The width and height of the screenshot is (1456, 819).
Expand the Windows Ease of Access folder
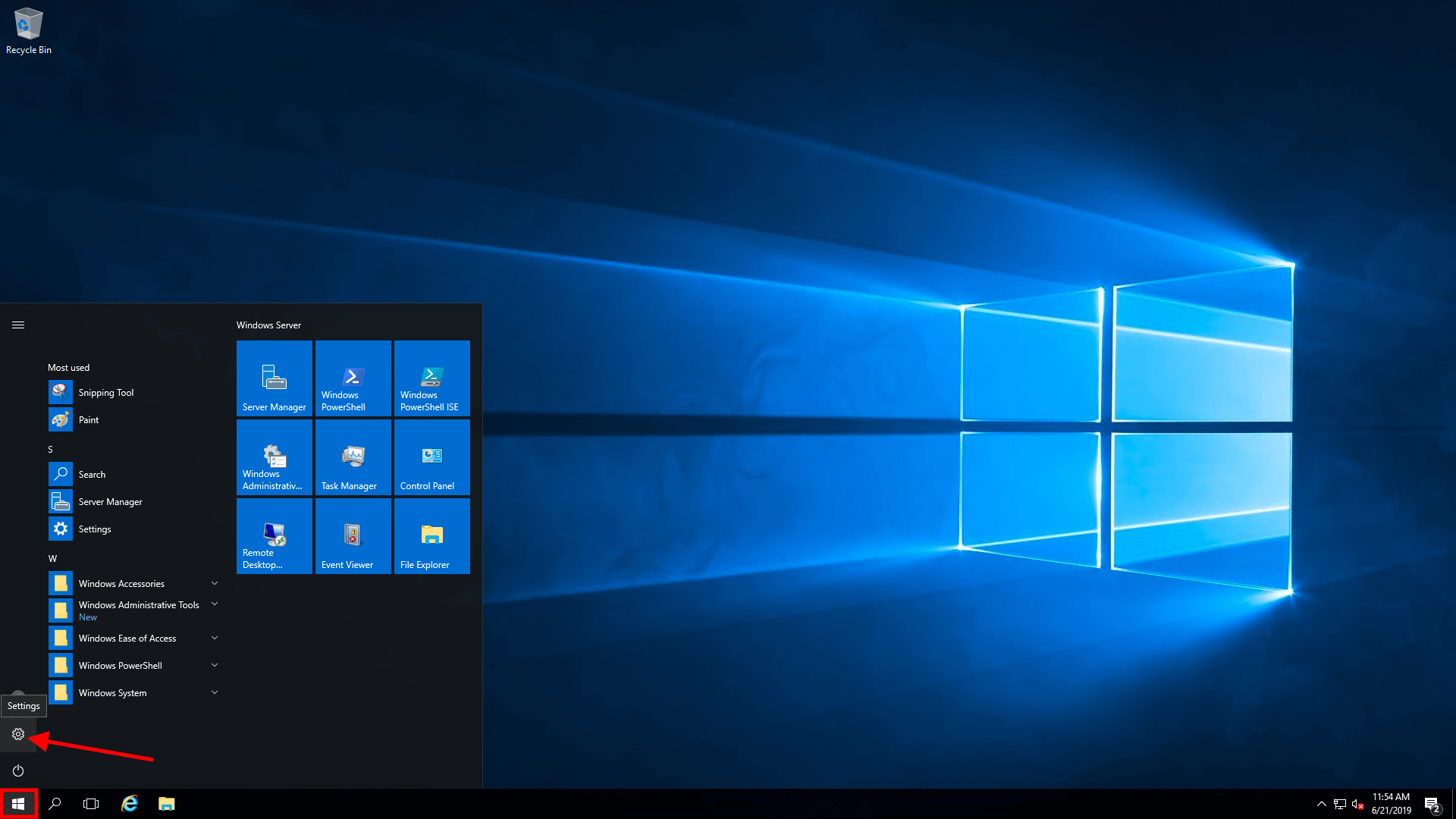pos(135,638)
